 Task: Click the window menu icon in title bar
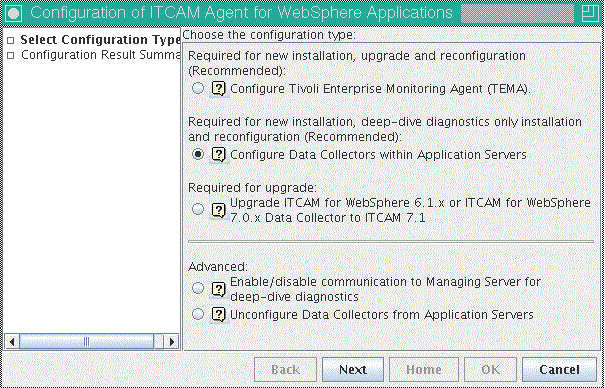click(14, 13)
